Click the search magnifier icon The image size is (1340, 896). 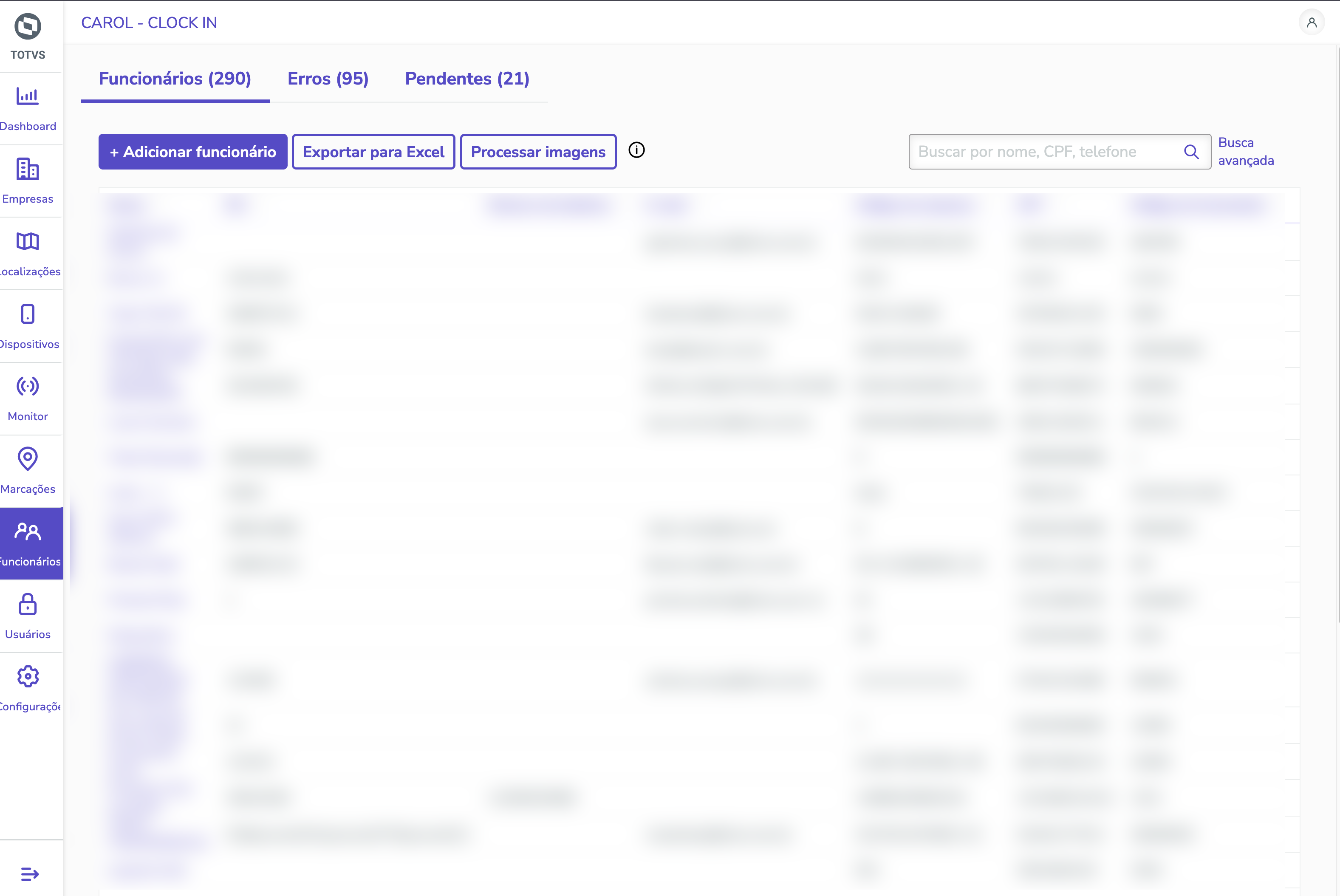pos(1191,152)
